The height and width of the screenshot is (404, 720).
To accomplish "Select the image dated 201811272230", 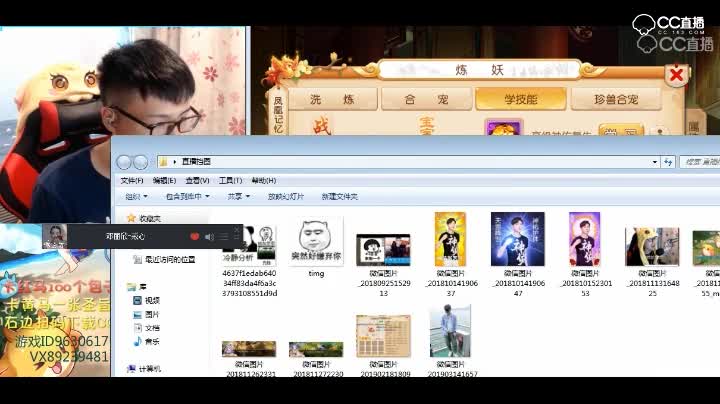I will pyautogui.click(x=316, y=349).
